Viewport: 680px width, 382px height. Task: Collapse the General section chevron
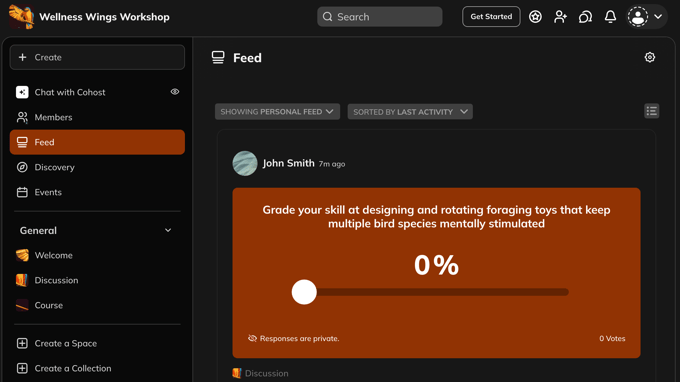(x=168, y=230)
